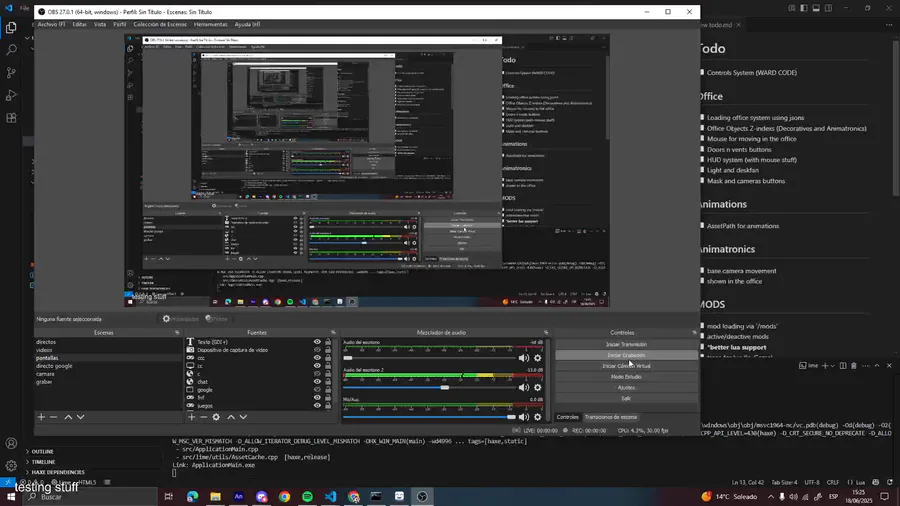Click Salir button in Controles

626,399
